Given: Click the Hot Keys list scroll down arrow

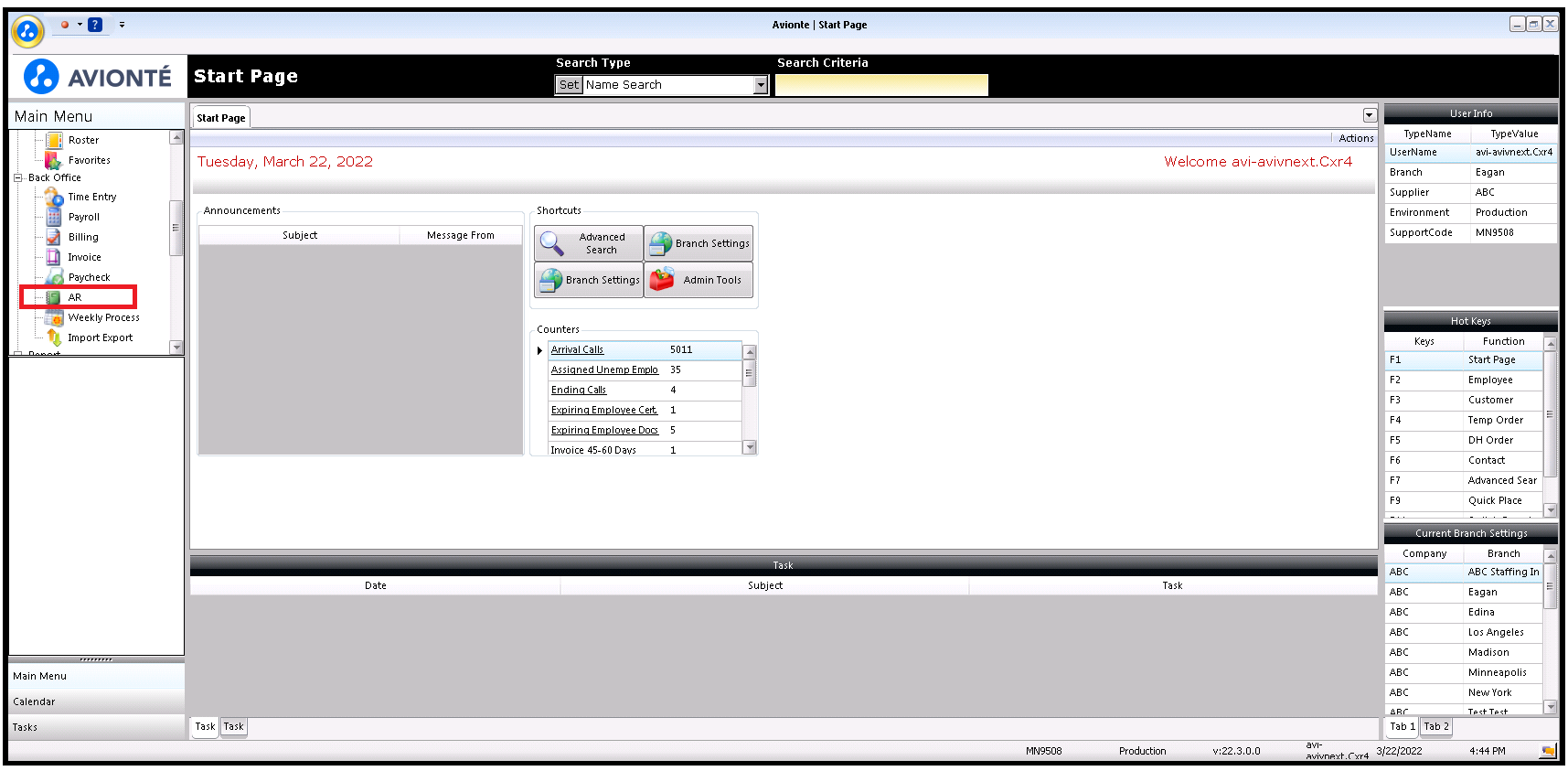Looking at the screenshot, I should [x=1550, y=510].
